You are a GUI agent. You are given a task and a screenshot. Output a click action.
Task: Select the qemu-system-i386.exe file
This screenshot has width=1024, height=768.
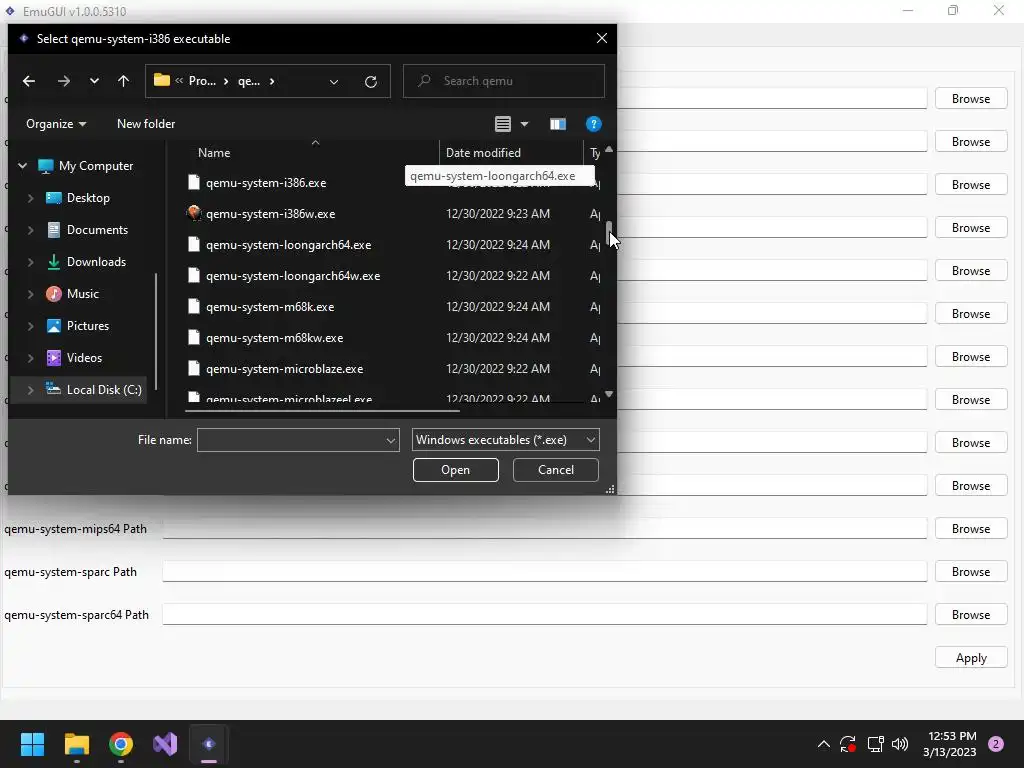(266, 183)
